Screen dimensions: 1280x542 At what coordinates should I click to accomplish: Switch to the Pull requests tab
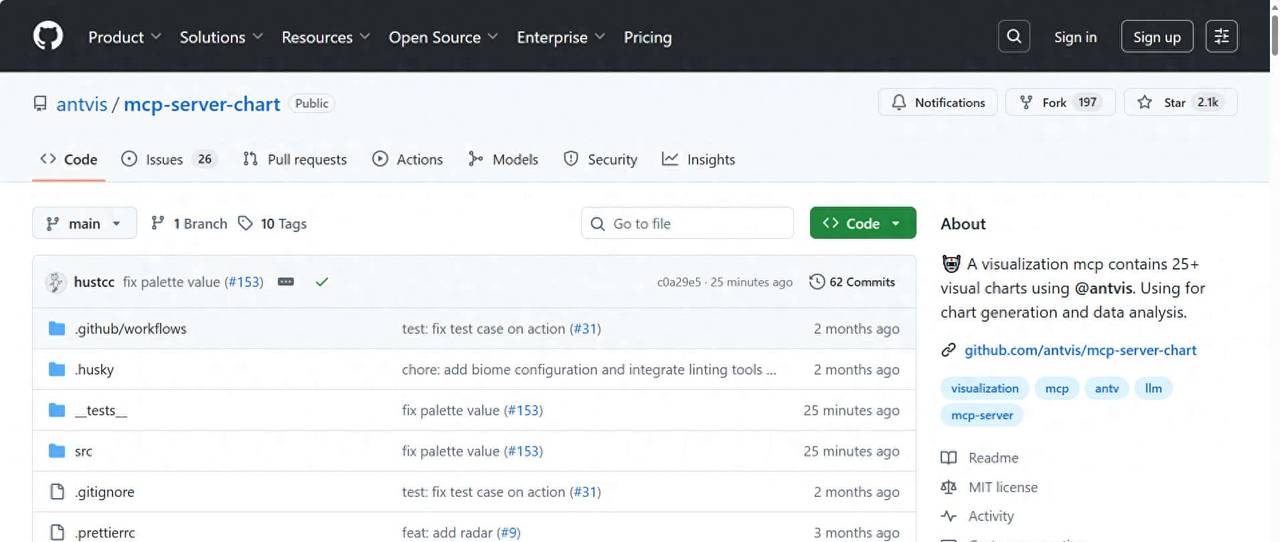(295, 160)
